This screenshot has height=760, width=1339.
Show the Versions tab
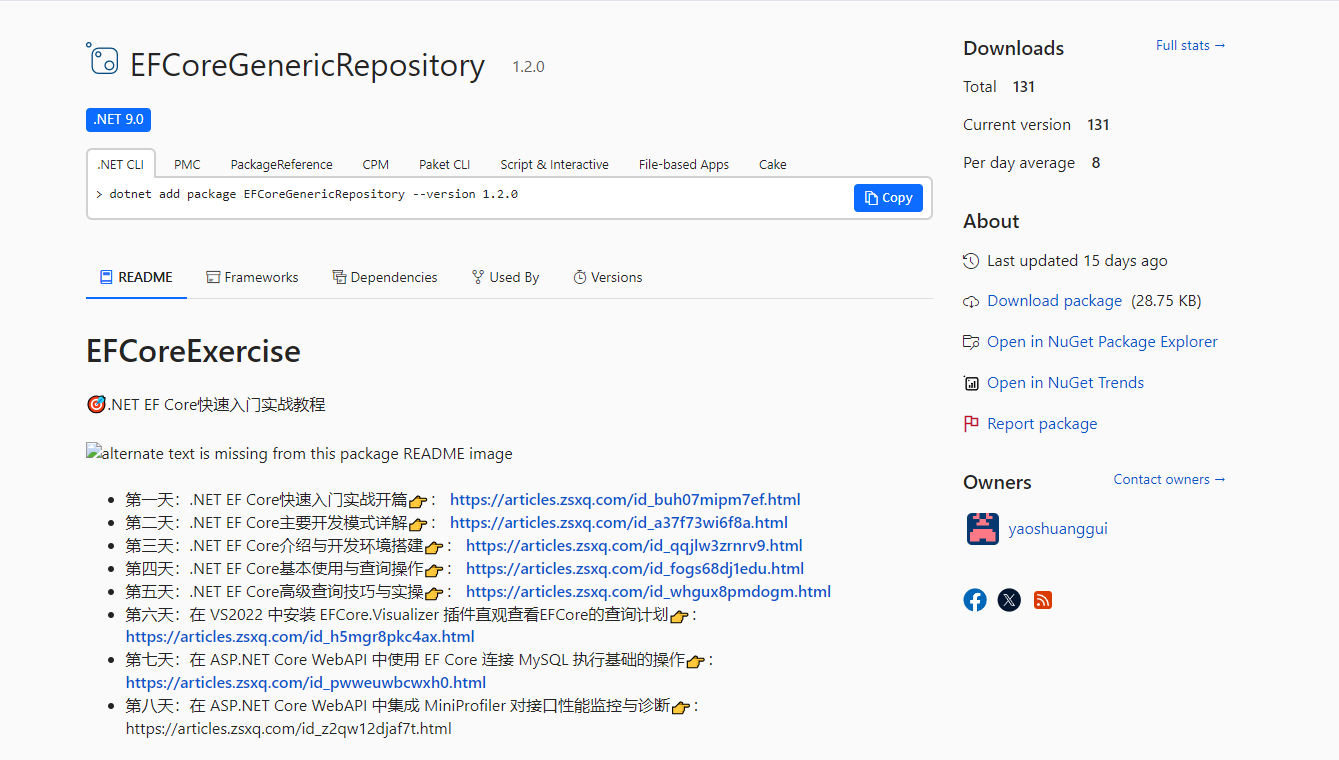607,278
